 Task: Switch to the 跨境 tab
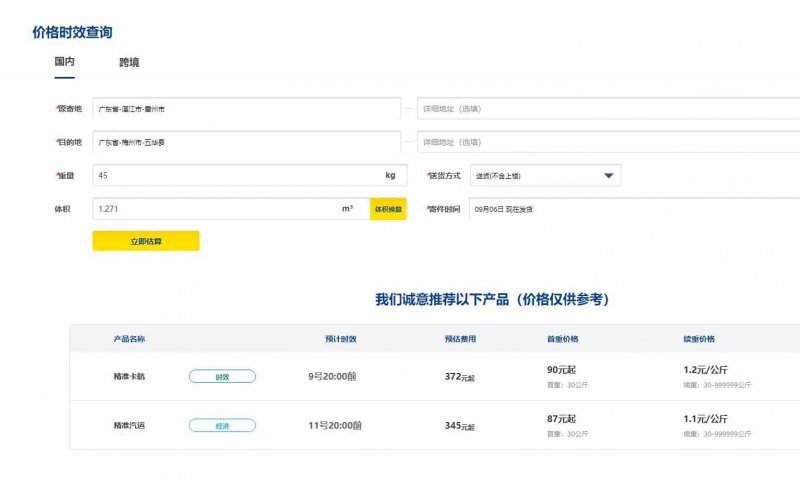point(129,62)
